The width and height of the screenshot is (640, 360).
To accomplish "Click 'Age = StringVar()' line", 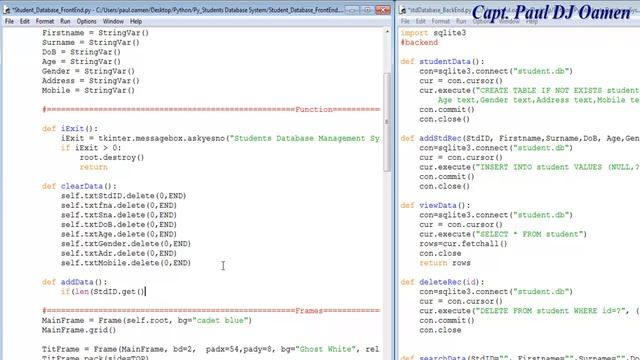I will tap(81, 62).
